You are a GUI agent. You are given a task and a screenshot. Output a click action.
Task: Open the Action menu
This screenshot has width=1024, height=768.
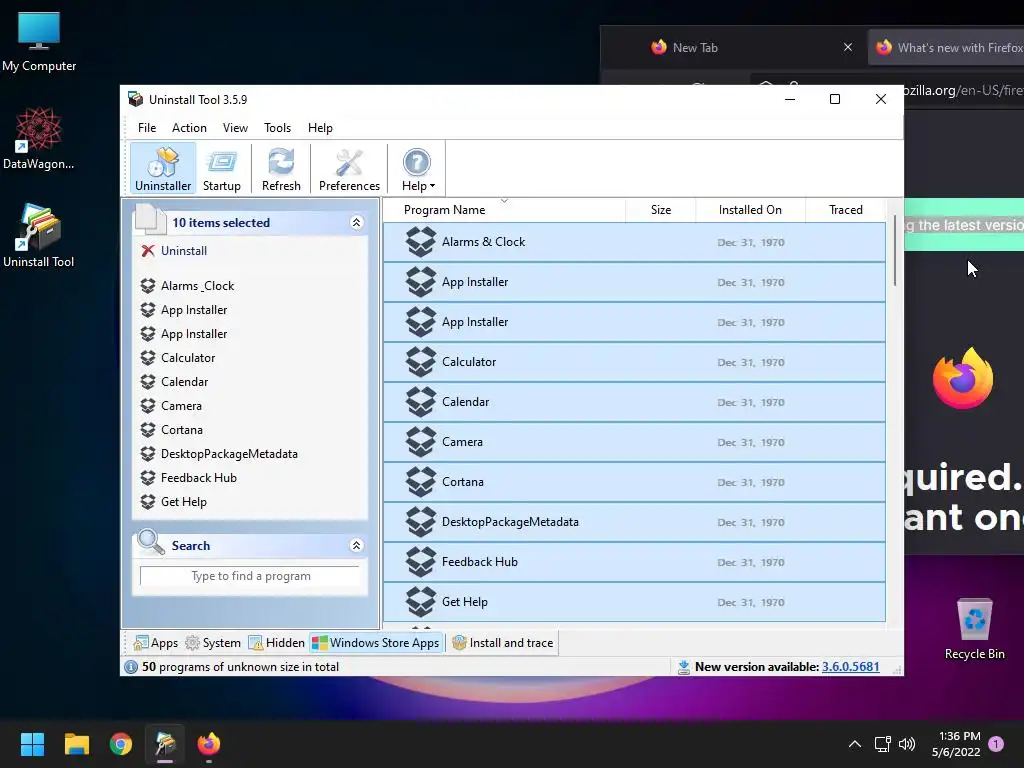coord(189,128)
